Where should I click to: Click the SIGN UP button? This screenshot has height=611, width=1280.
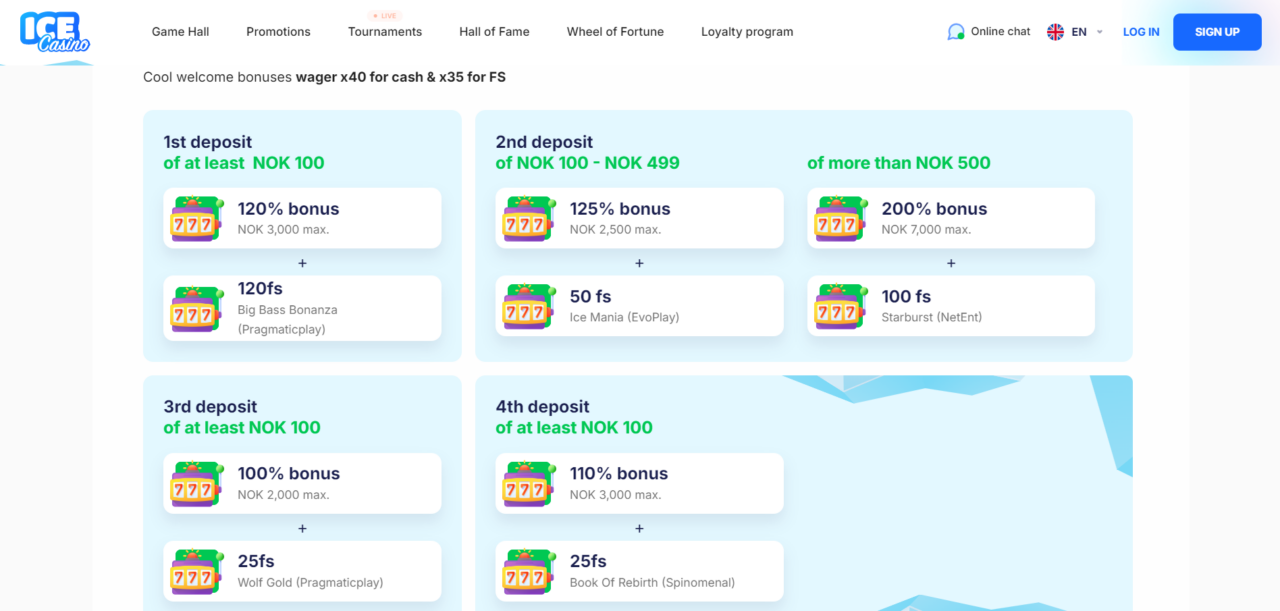(1217, 32)
